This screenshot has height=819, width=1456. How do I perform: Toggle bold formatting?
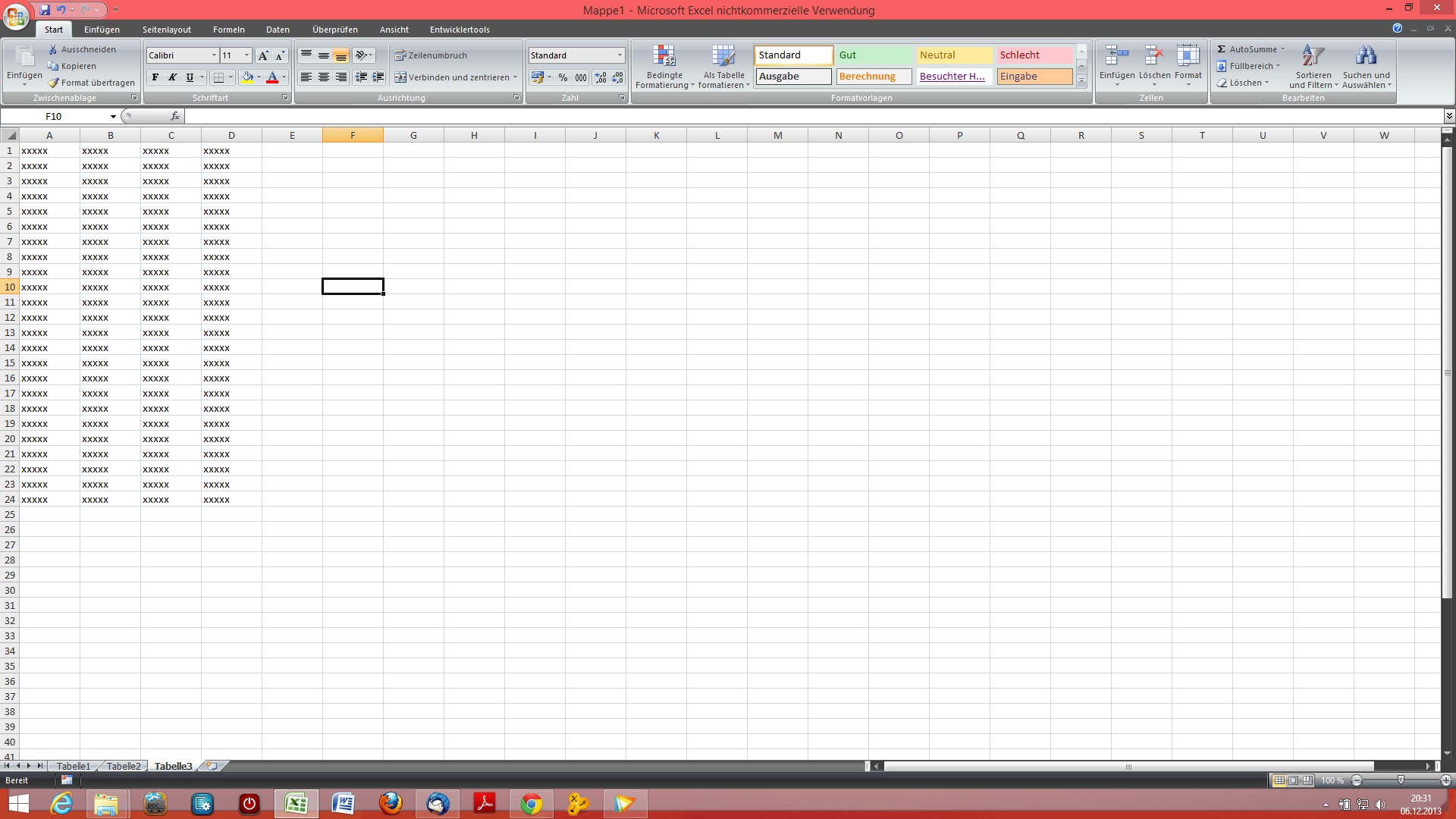155,77
